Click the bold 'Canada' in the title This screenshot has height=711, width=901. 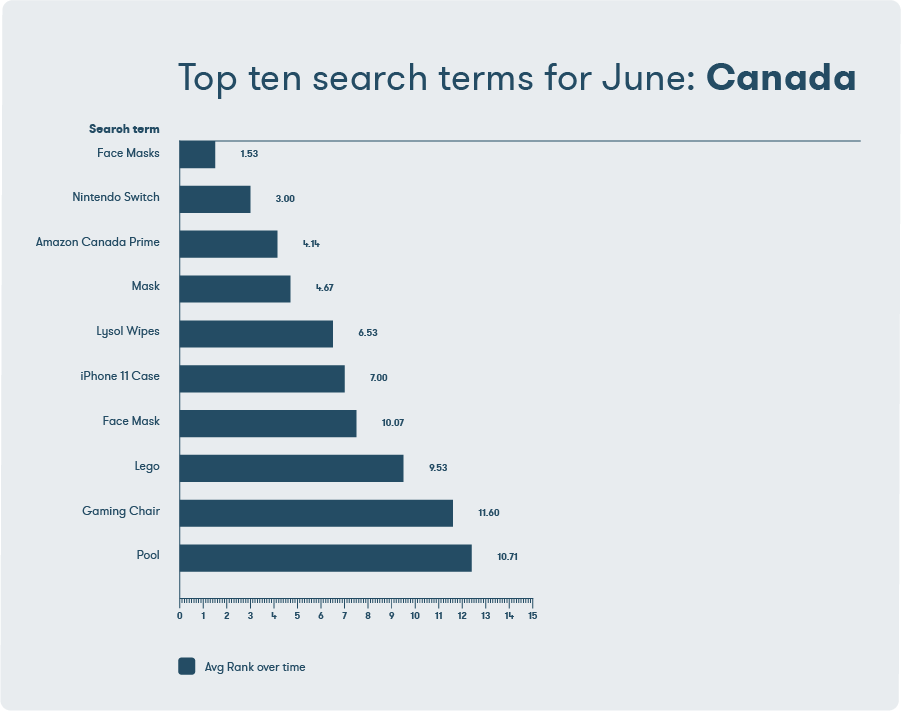781,77
